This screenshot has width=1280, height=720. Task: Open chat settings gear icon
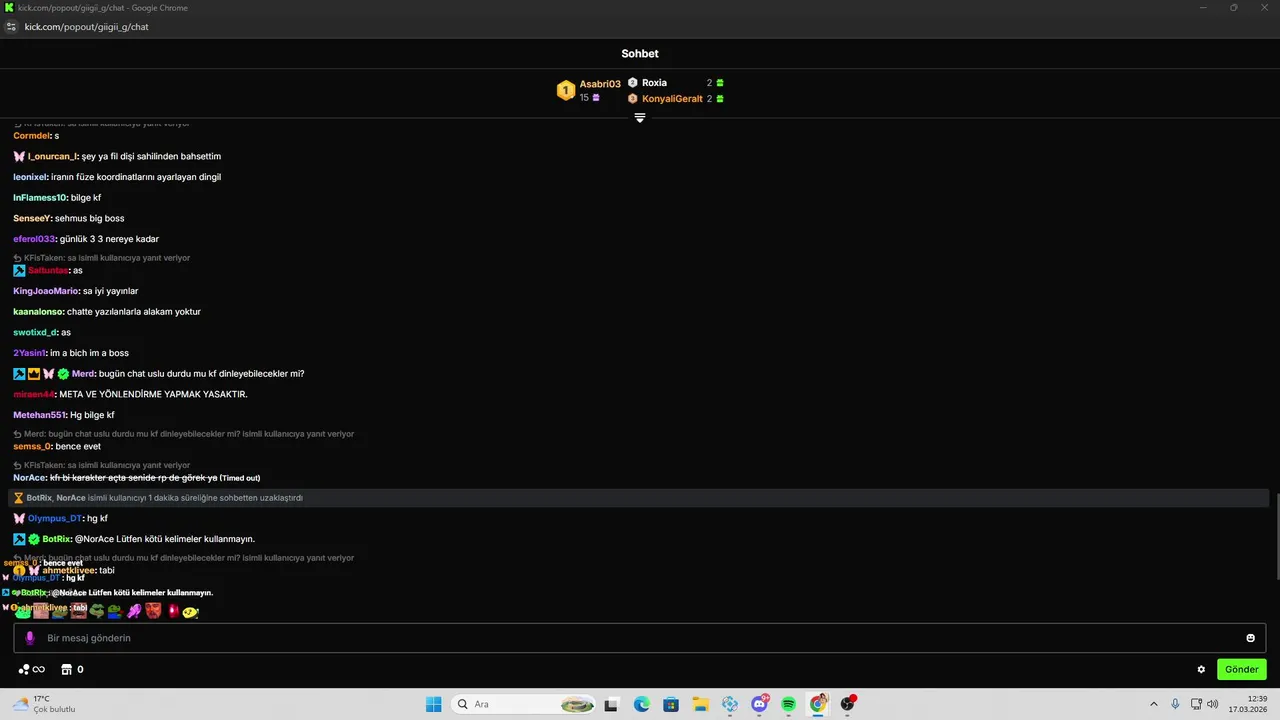[x=1201, y=669]
